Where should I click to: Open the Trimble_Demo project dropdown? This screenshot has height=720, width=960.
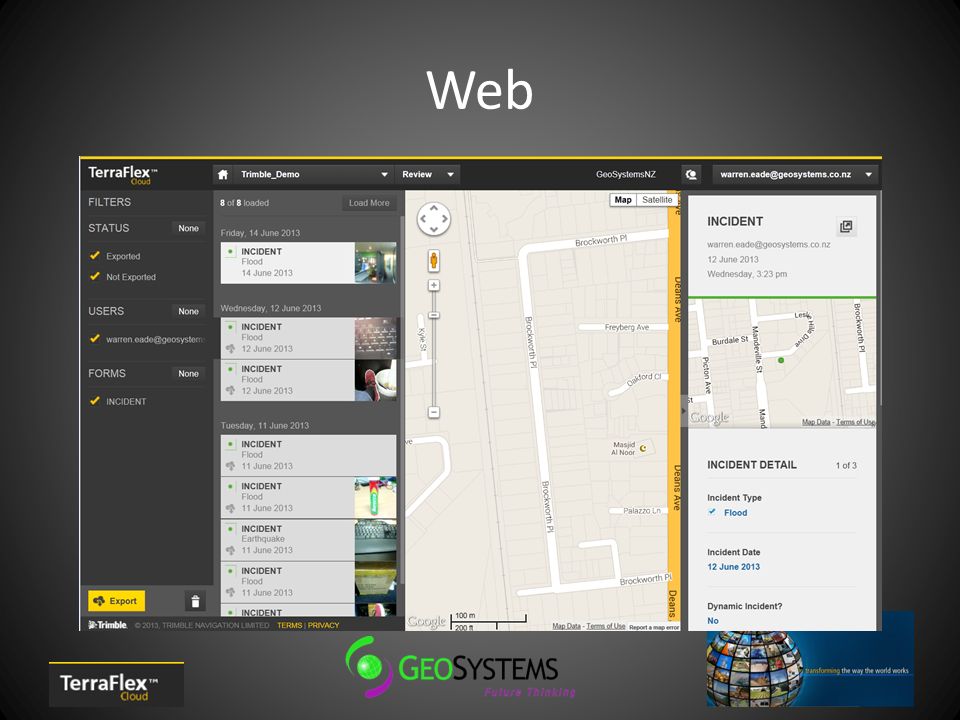pos(313,174)
